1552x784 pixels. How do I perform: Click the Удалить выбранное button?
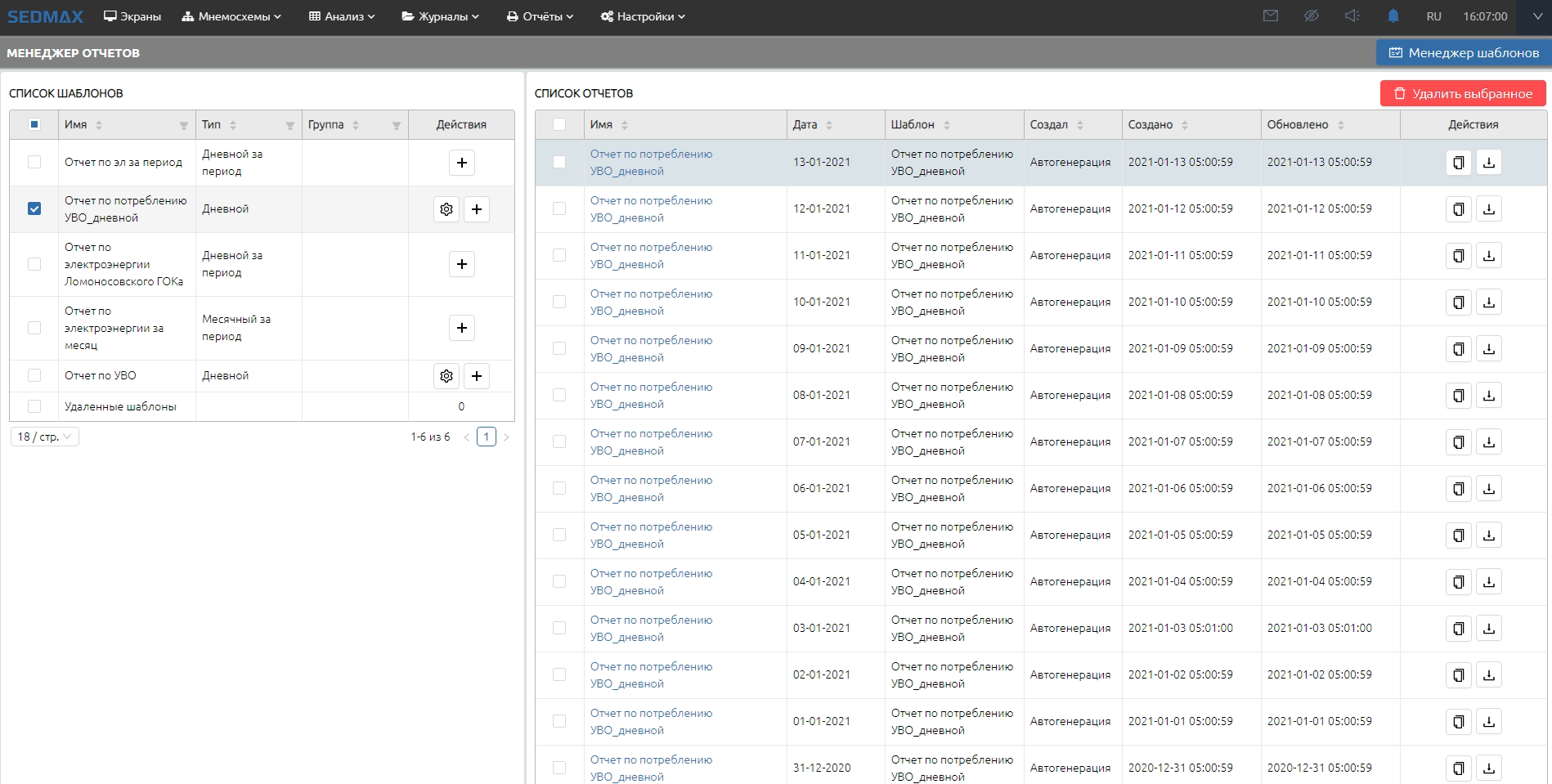pos(1462,93)
